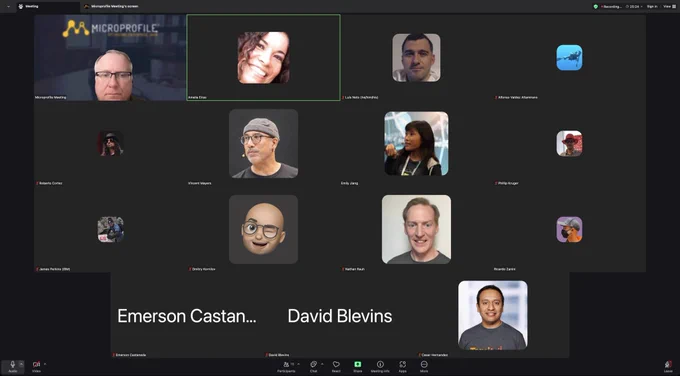Mute the microphone with the Audio button

[x=13, y=366]
